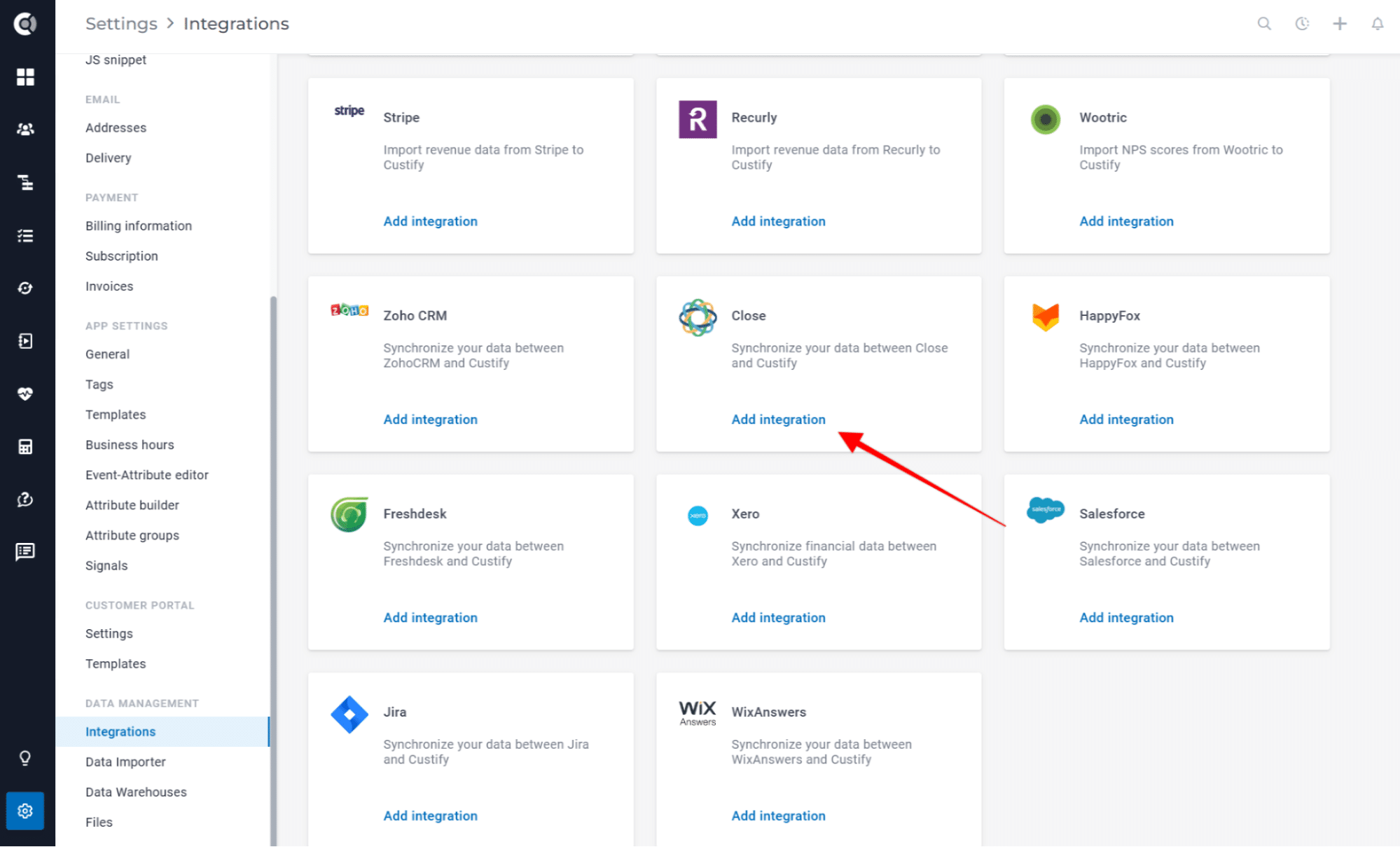Image resolution: width=1400 pixels, height=847 pixels.
Task: Open Signals settings
Action: point(106,565)
